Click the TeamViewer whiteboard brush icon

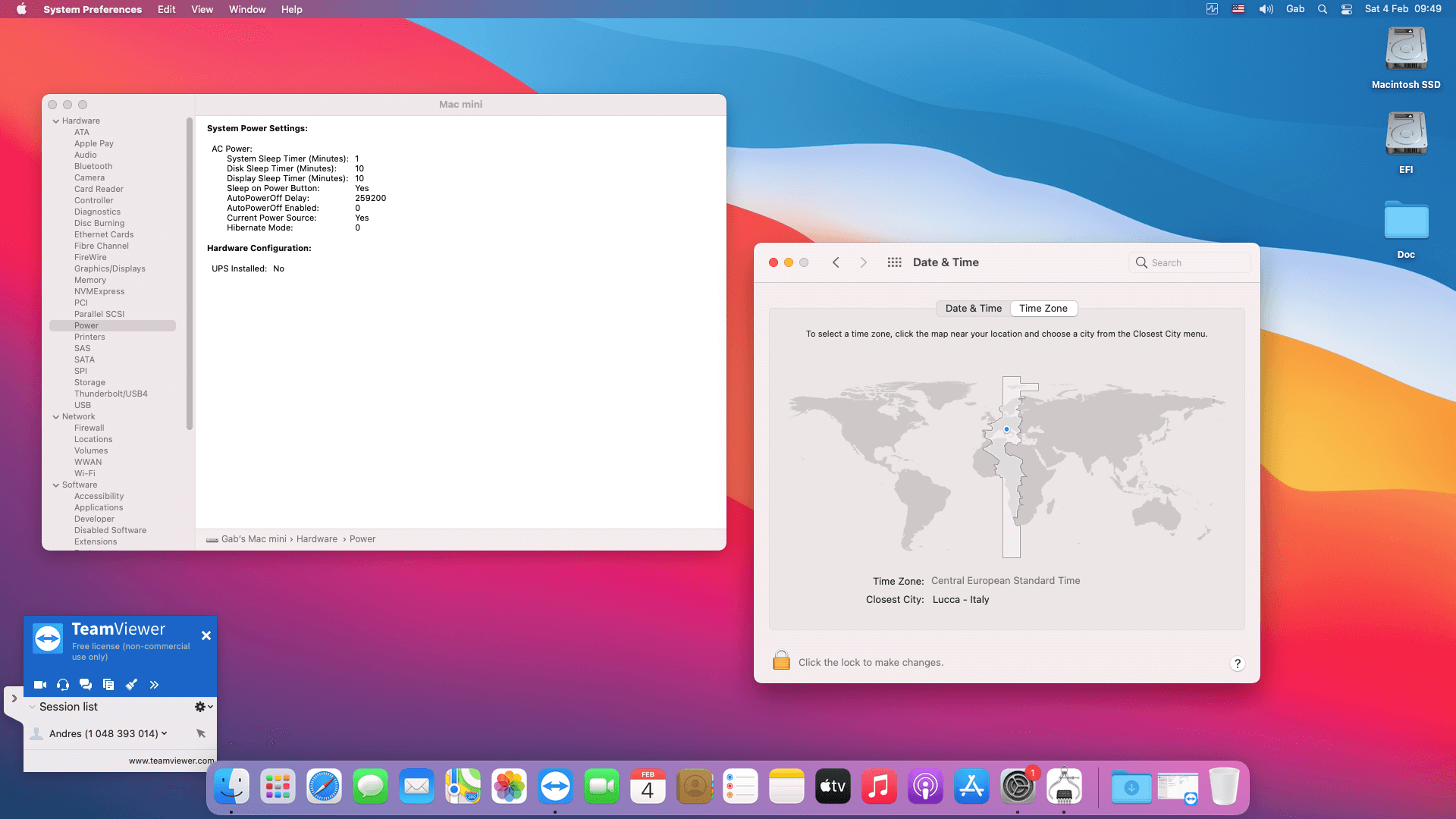(131, 685)
